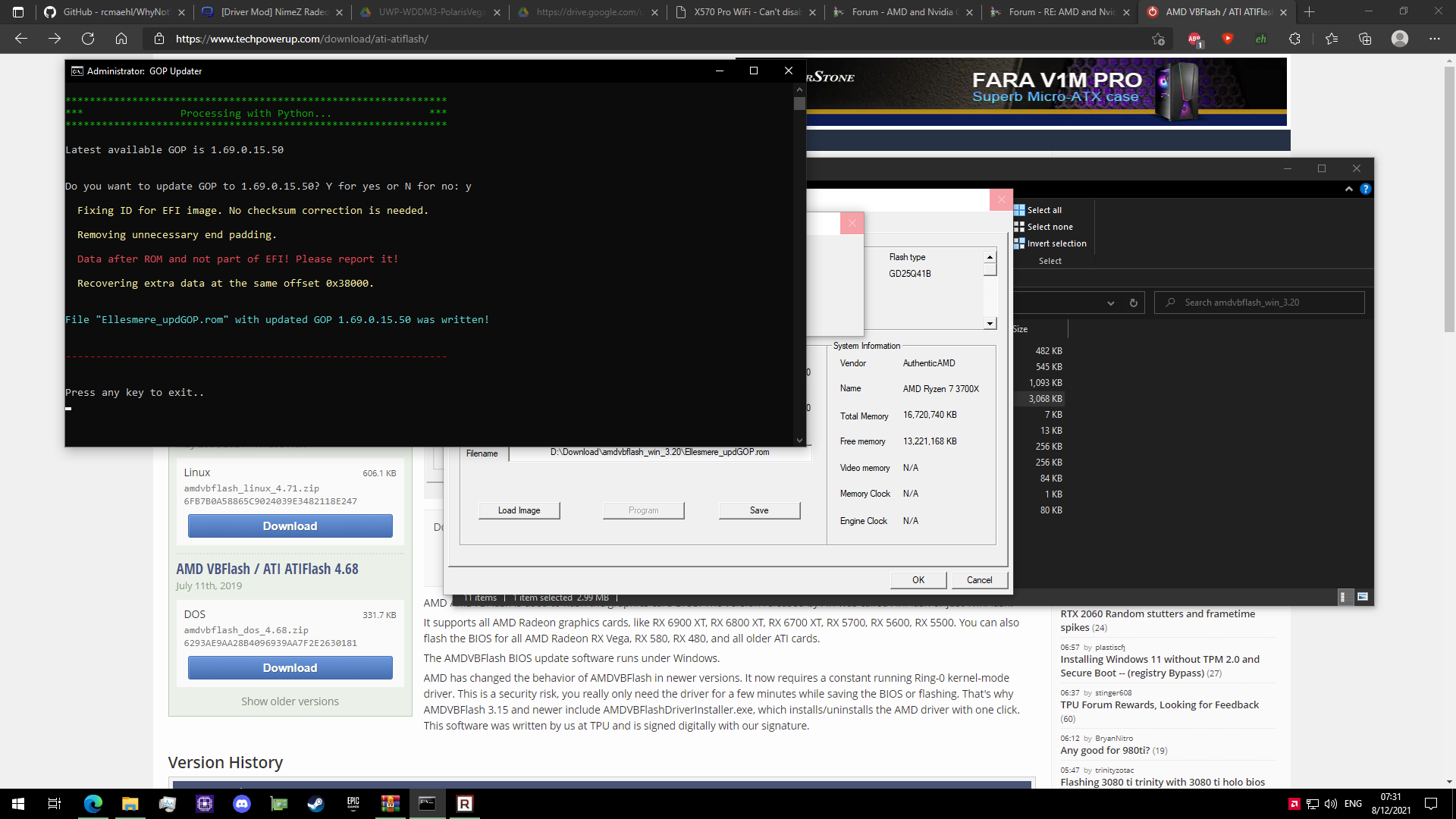Viewport: 1456px width, 819px height.
Task: Switch to the drive.google.com tab
Action: tap(588, 12)
